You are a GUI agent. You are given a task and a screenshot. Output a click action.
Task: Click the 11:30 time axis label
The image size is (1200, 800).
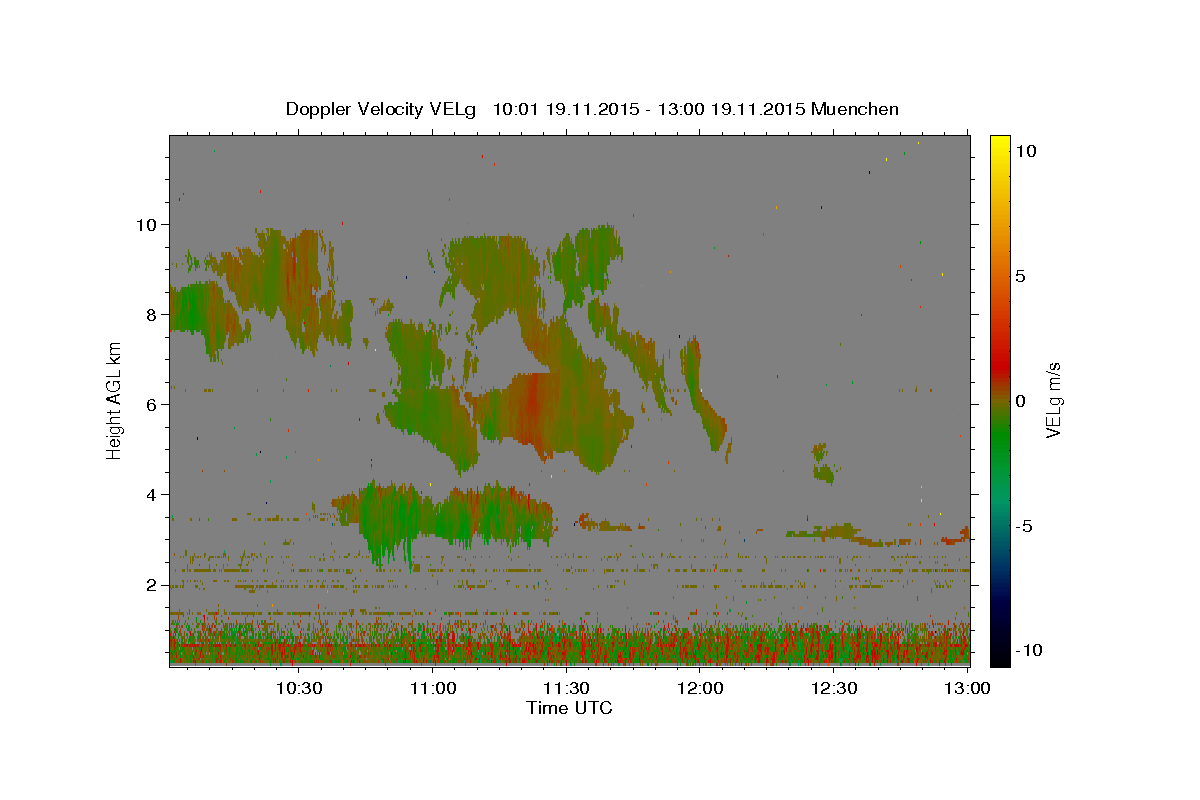[x=567, y=688]
